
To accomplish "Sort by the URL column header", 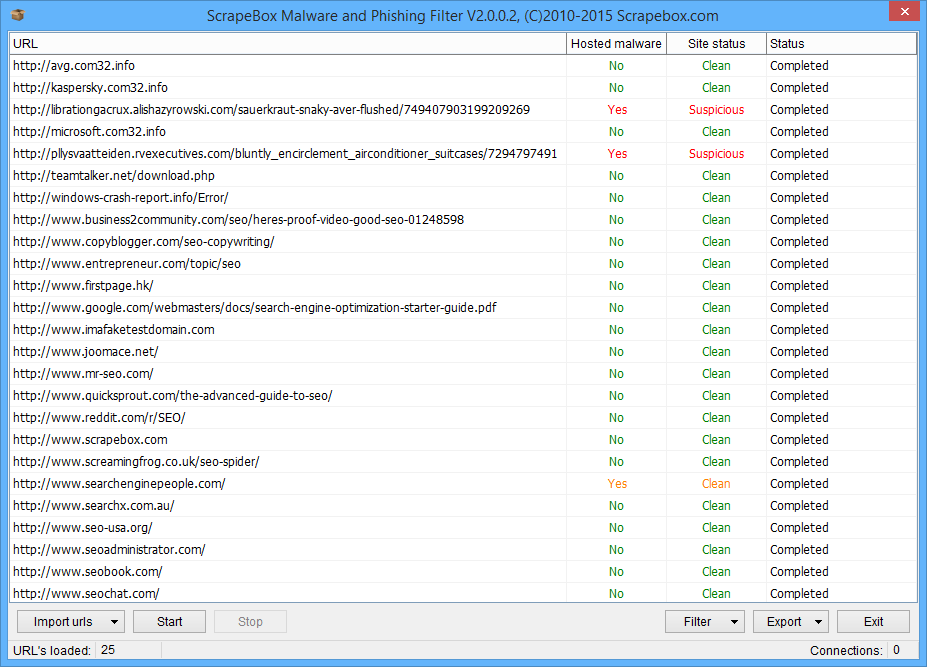I will click(287, 44).
